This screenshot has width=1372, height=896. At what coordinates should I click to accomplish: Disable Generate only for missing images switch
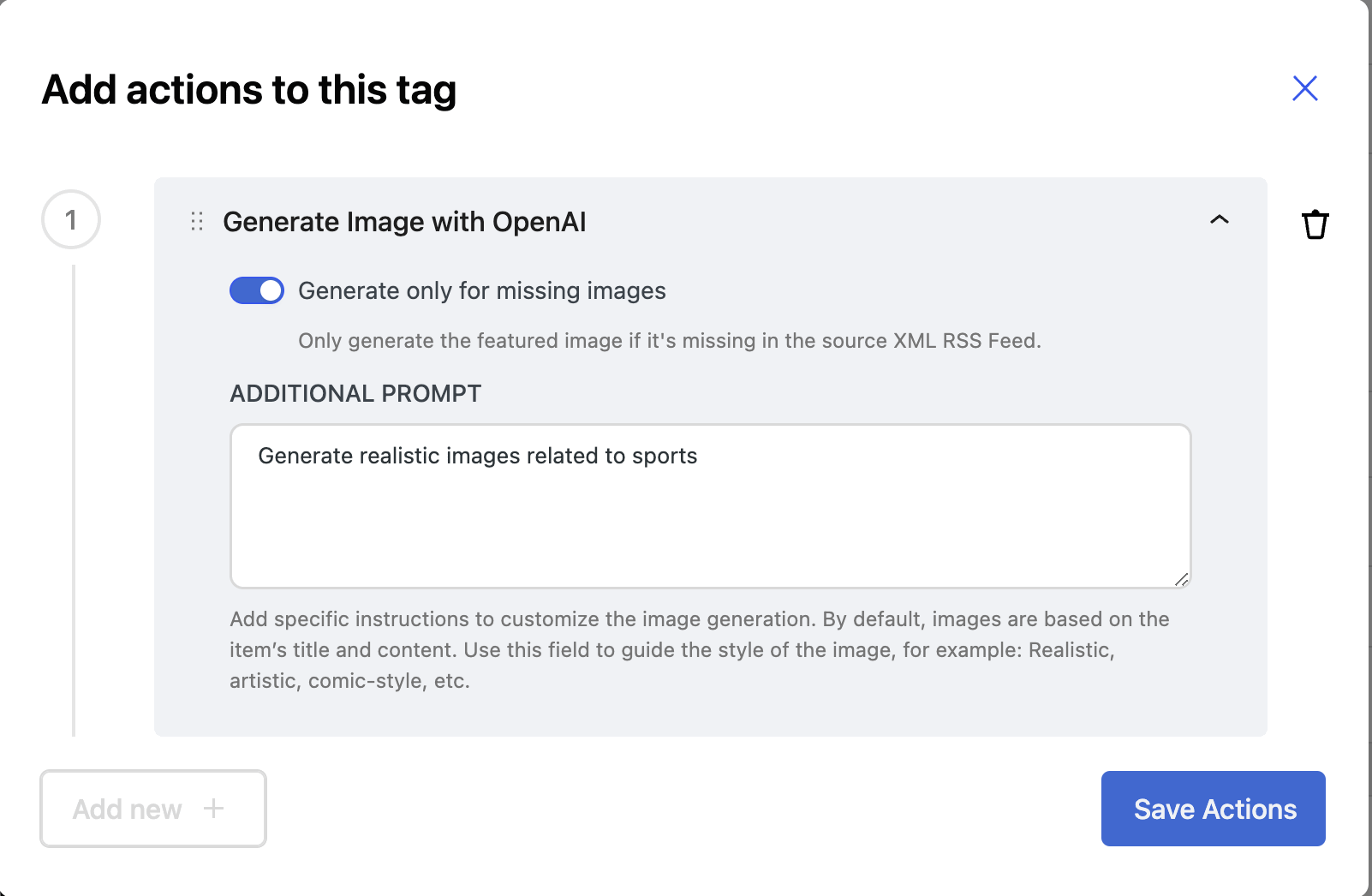pos(257,290)
